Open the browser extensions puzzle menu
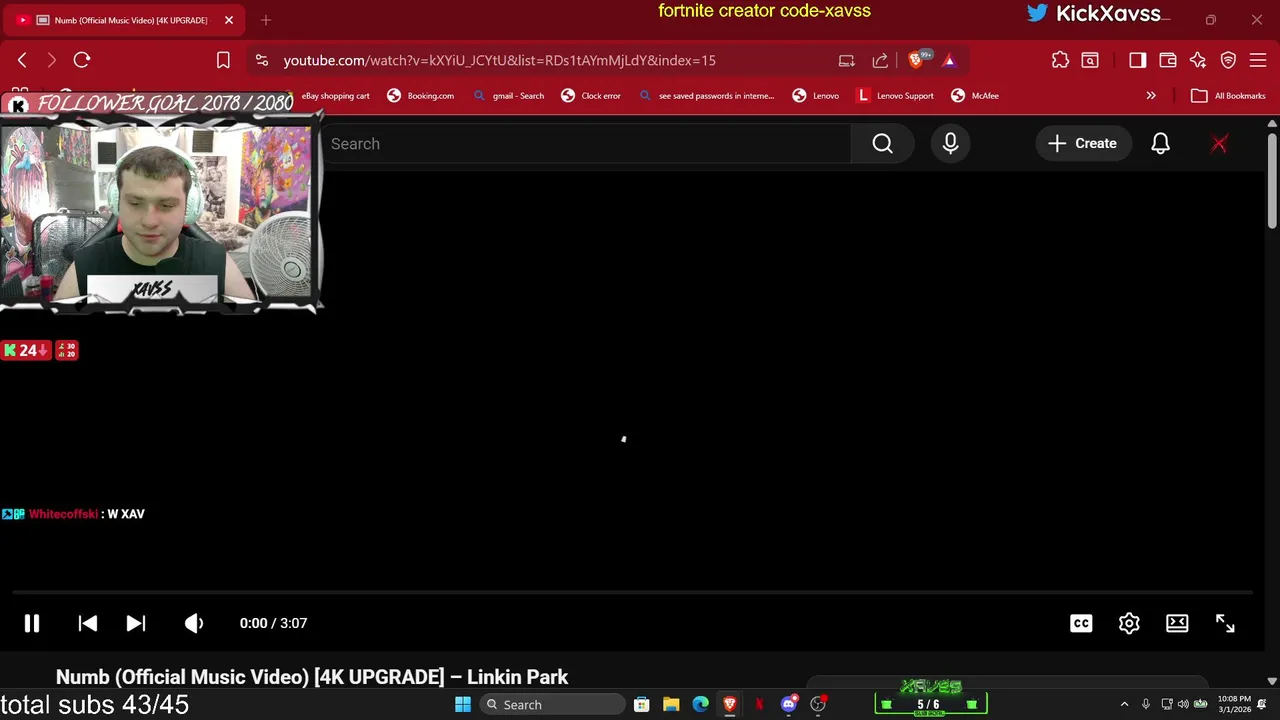Screen dimensions: 1280x720 pos(1060,60)
